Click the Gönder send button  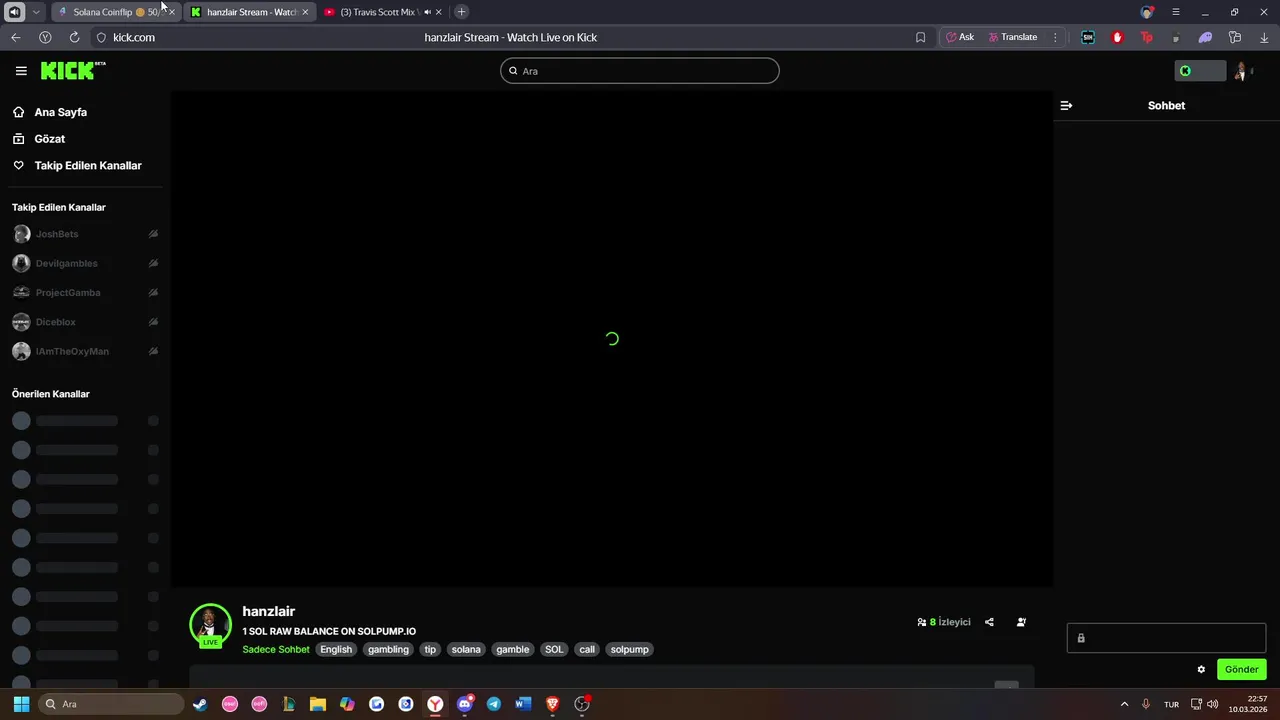coord(1241,669)
